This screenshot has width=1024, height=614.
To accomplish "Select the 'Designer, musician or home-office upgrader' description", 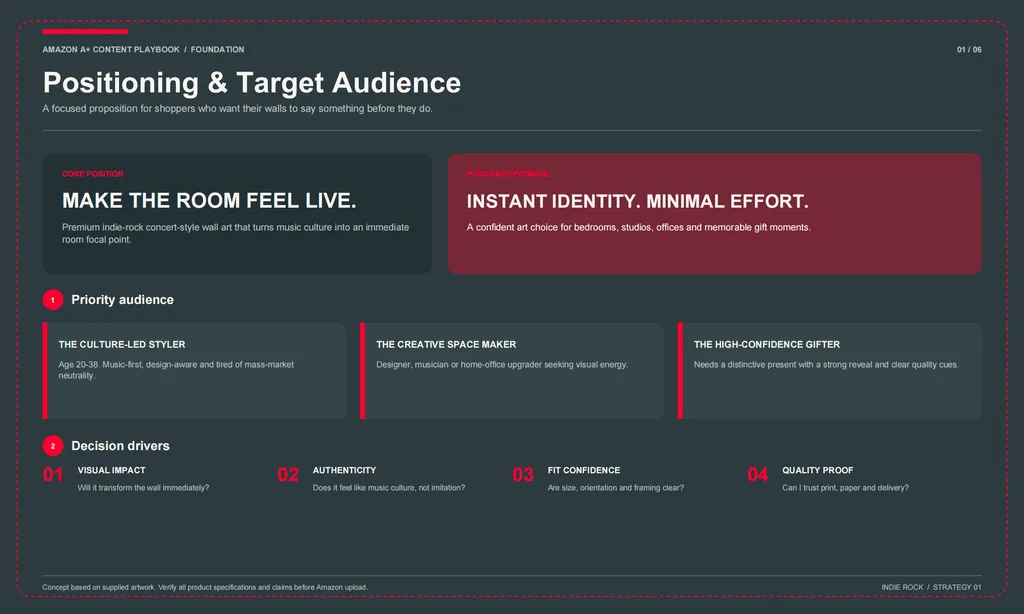I will (x=502, y=364).
